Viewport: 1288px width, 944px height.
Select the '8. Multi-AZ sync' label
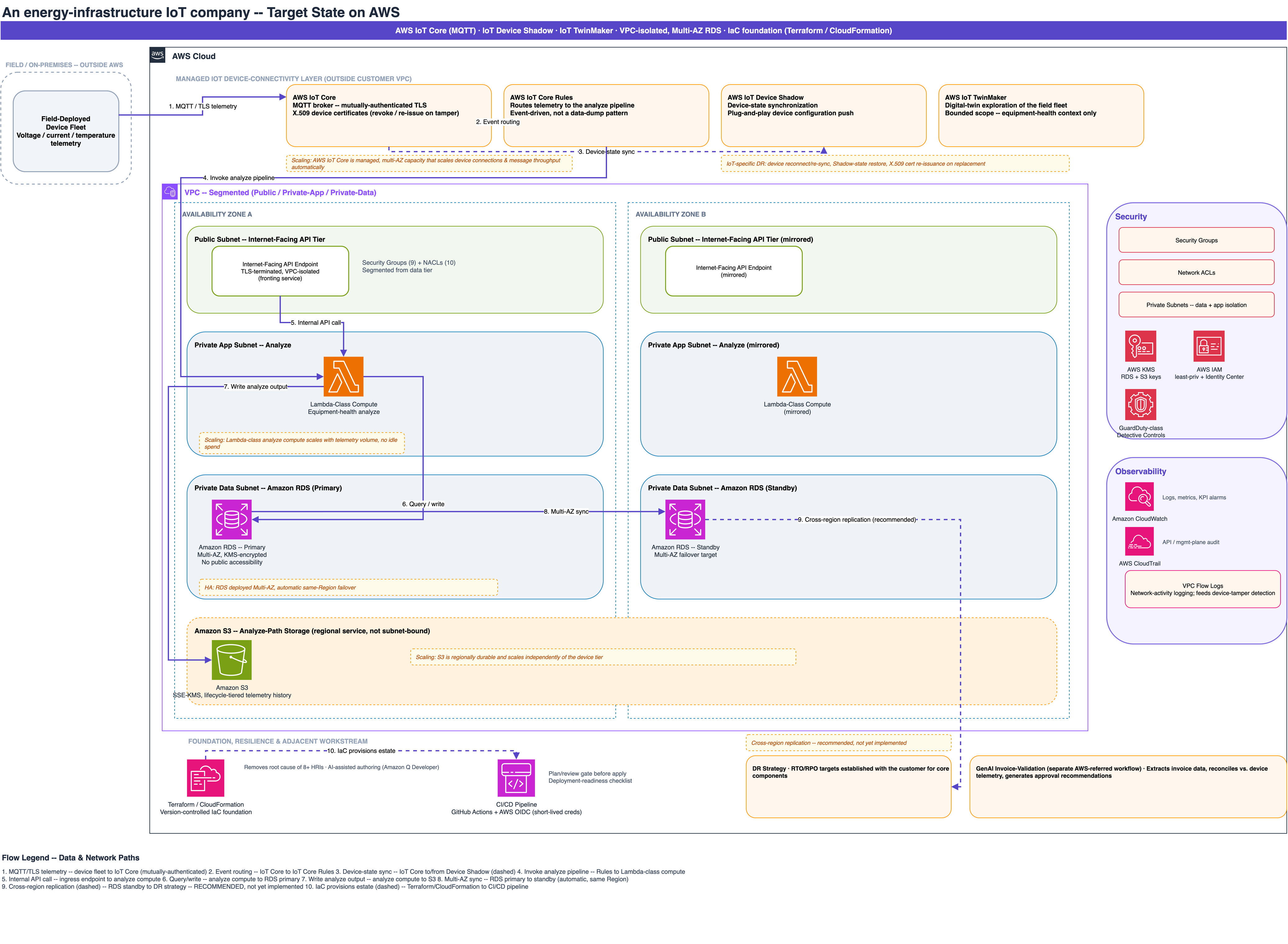click(x=565, y=511)
